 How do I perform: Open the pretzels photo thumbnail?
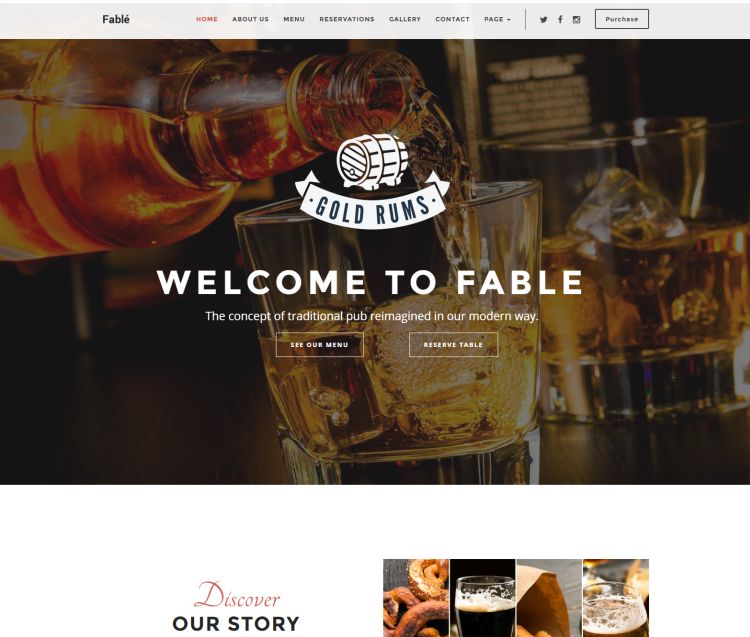pyautogui.click(x=416, y=598)
